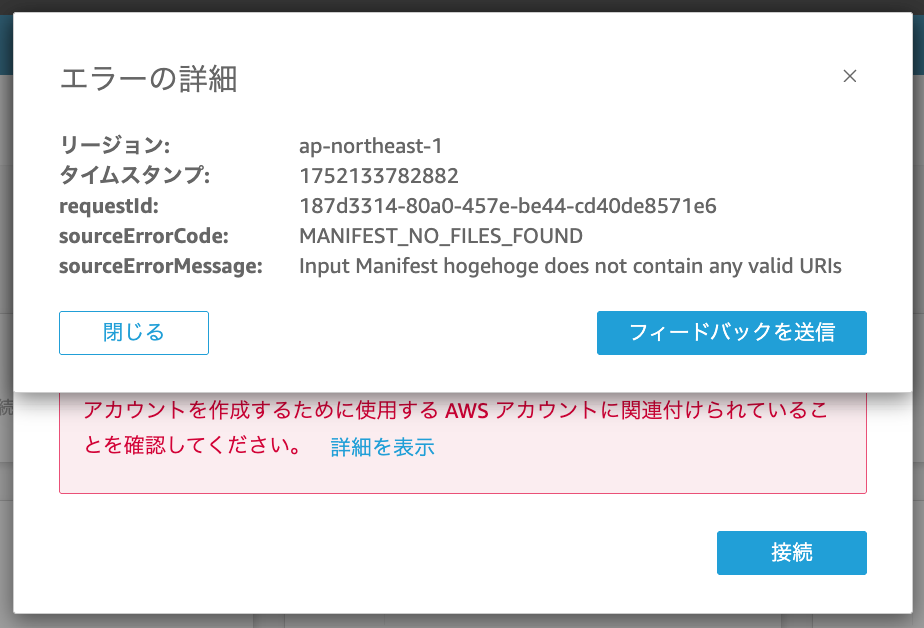Open the 詳細を表示 link

382,447
